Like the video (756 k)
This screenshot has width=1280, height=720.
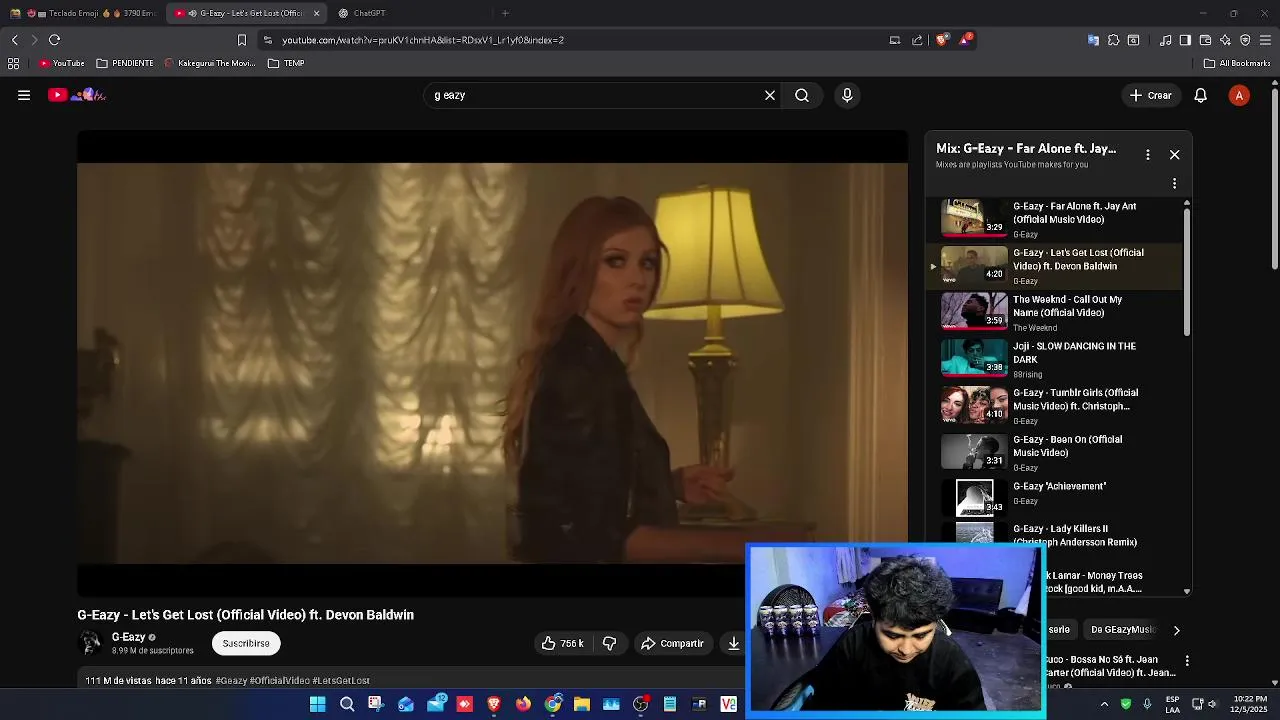click(562, 643)
